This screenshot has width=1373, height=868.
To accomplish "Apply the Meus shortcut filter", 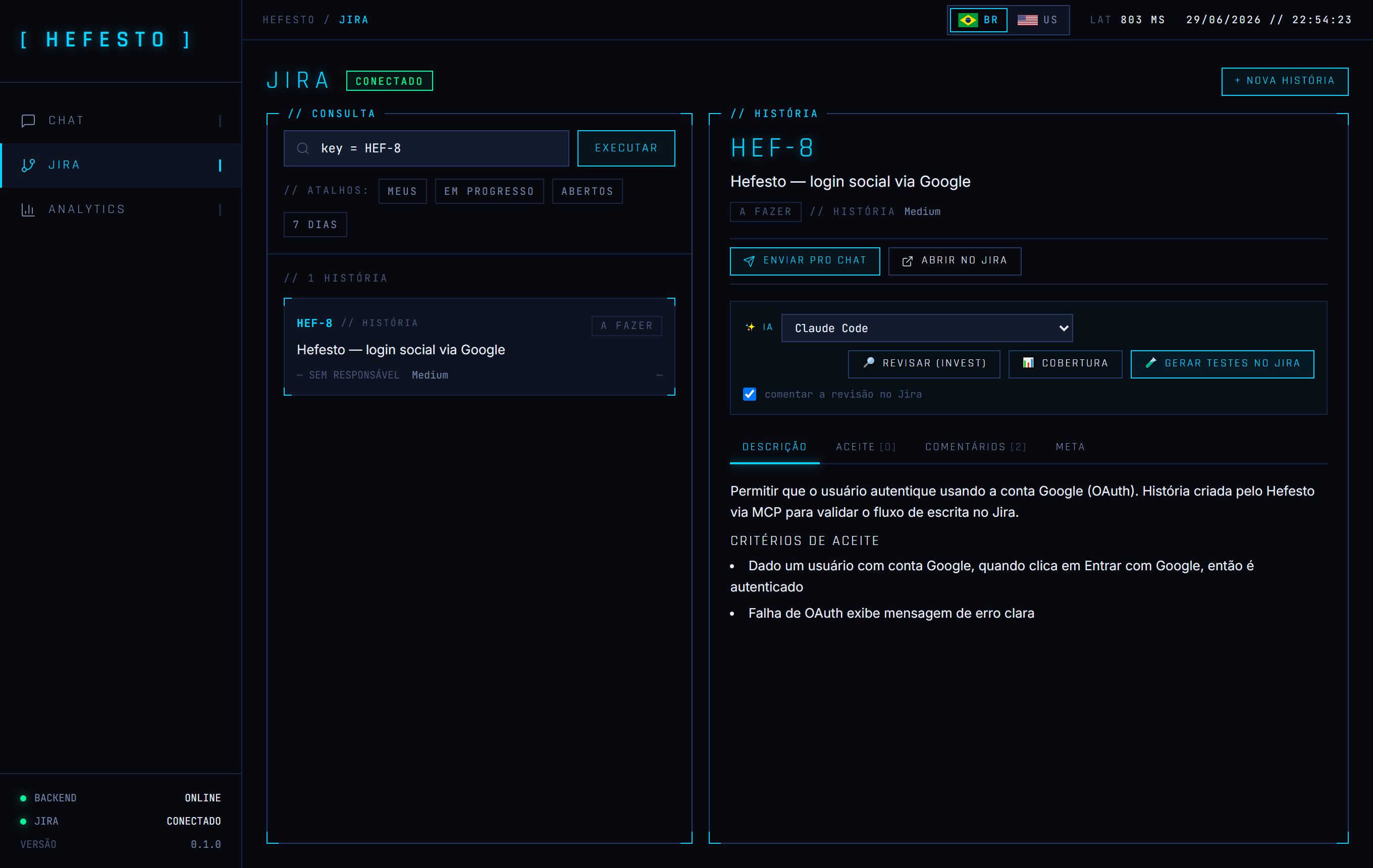I will pyautogui.click(x=402, y=191).
